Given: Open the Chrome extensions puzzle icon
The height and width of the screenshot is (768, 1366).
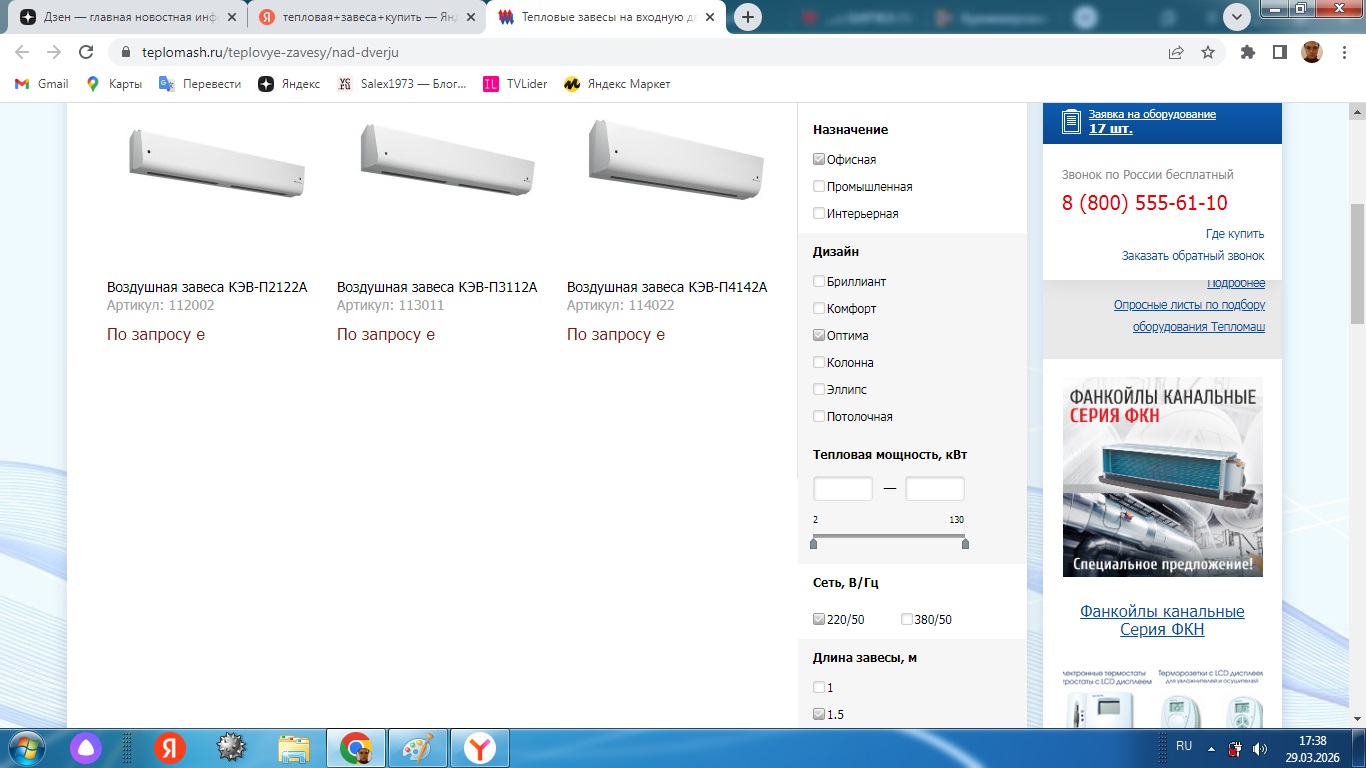Looking at the screenshot, I should [1247, 52].
